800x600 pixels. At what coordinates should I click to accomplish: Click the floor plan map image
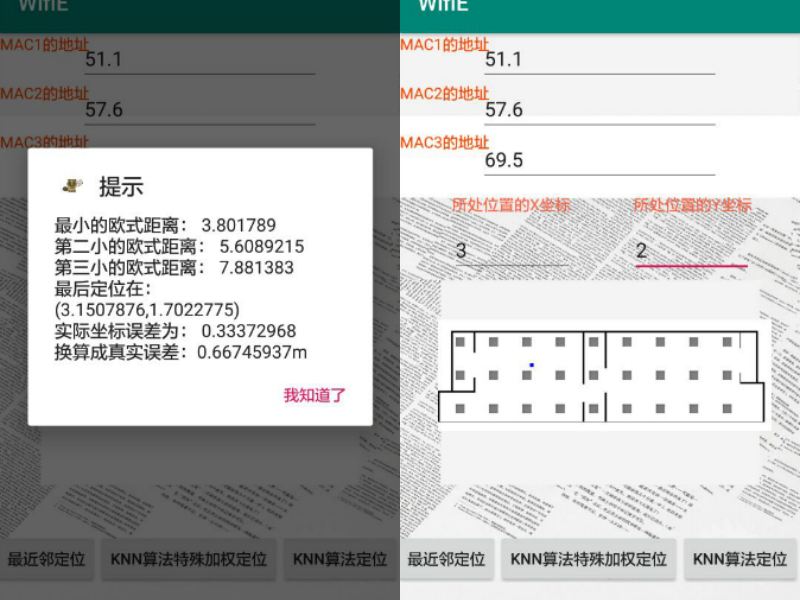(x=605, y=376)
